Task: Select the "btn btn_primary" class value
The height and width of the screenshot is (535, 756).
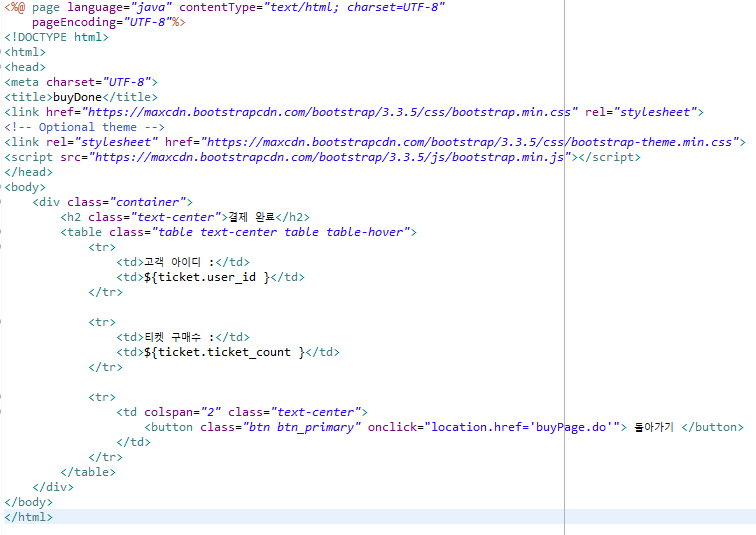Action: coord(301,427)
